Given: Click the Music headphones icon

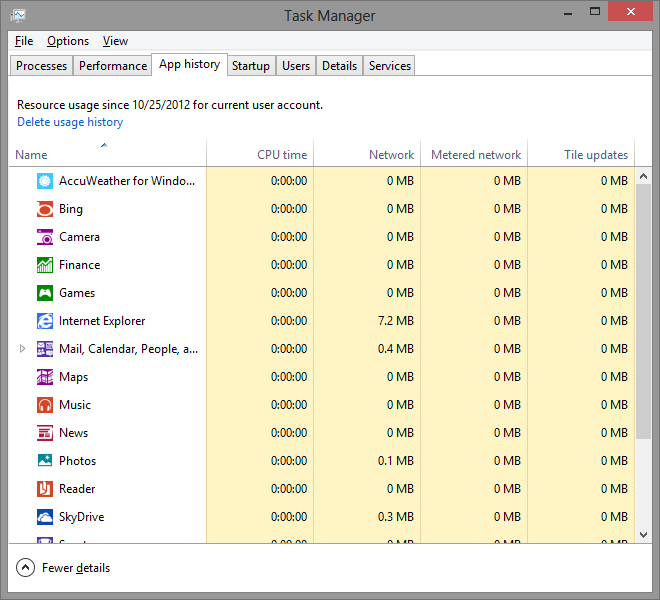Looking at the screenshot, I should pyautogui.click(x=45, y=405).
